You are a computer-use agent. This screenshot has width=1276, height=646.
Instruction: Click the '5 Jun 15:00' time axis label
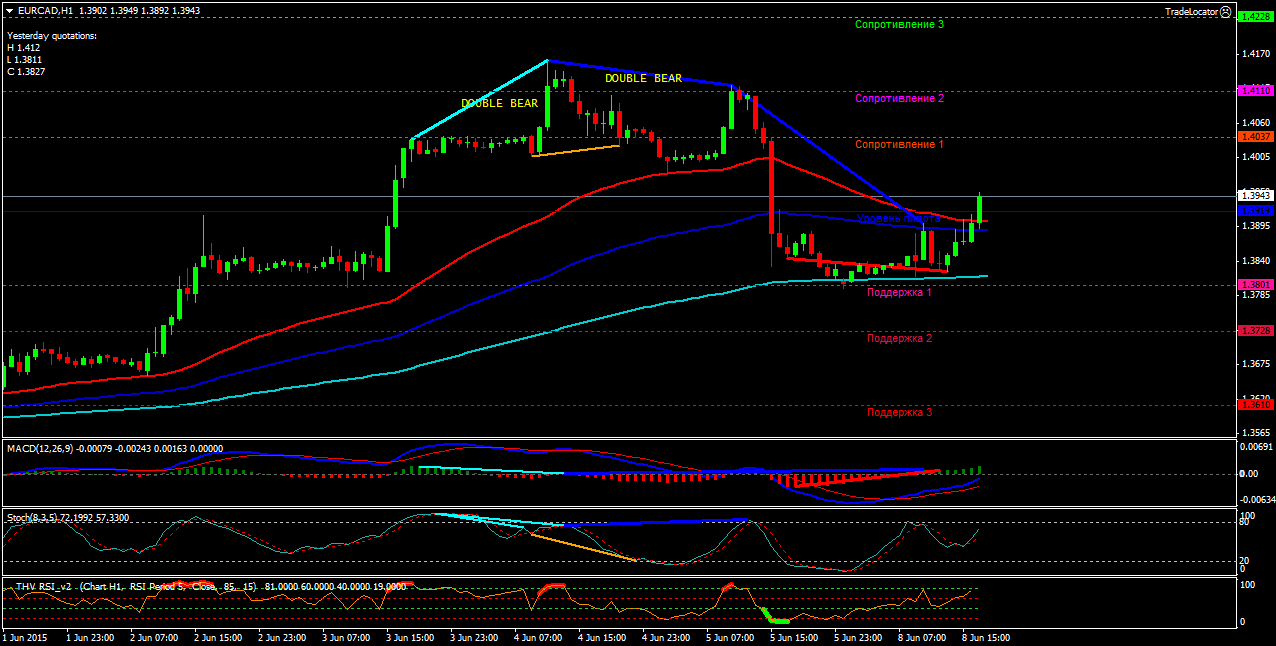coord(793,636)
